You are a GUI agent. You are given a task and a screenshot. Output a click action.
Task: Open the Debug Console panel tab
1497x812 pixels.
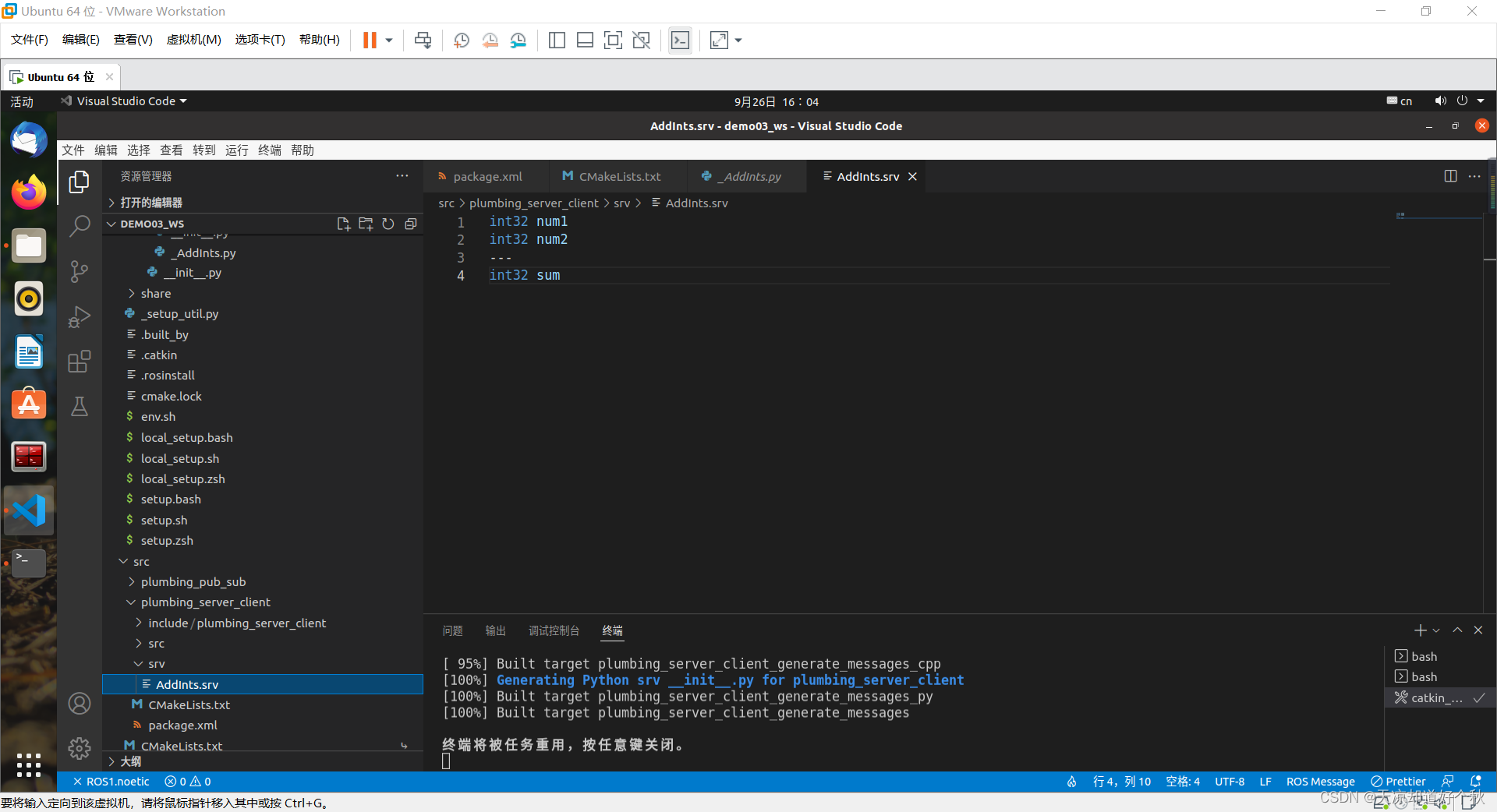click(x=554, y=630)
